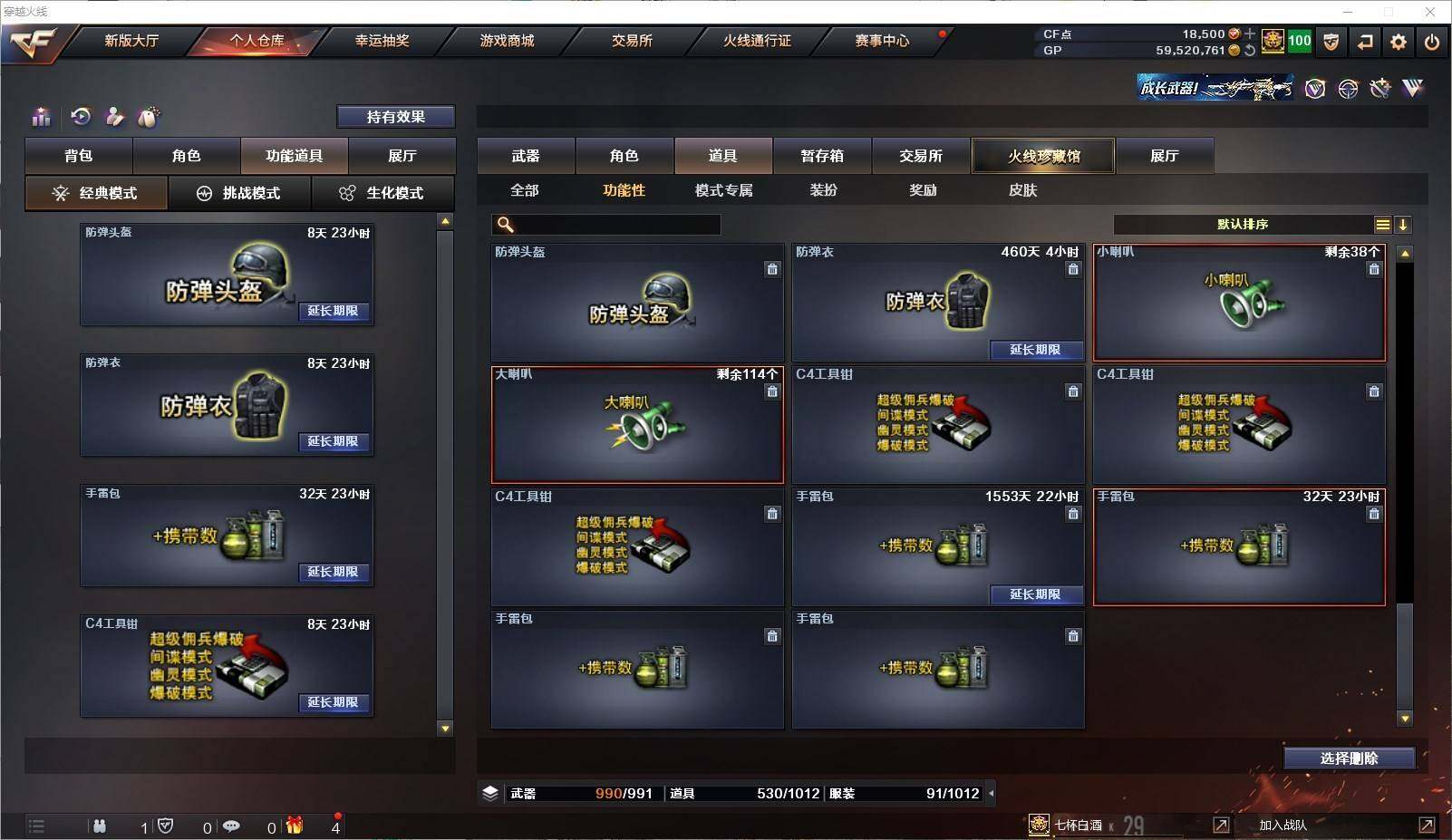Switch to 生化模式 mode
This screenshot has height=840, width=1452.
pos(383,193)
